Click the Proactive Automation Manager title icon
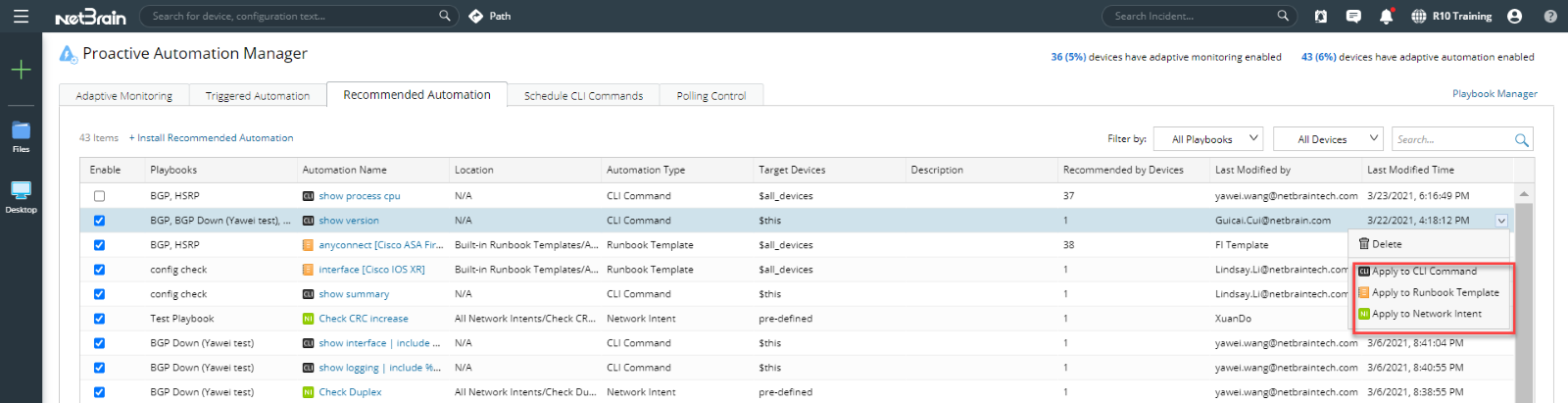 (x=68, y=54)
